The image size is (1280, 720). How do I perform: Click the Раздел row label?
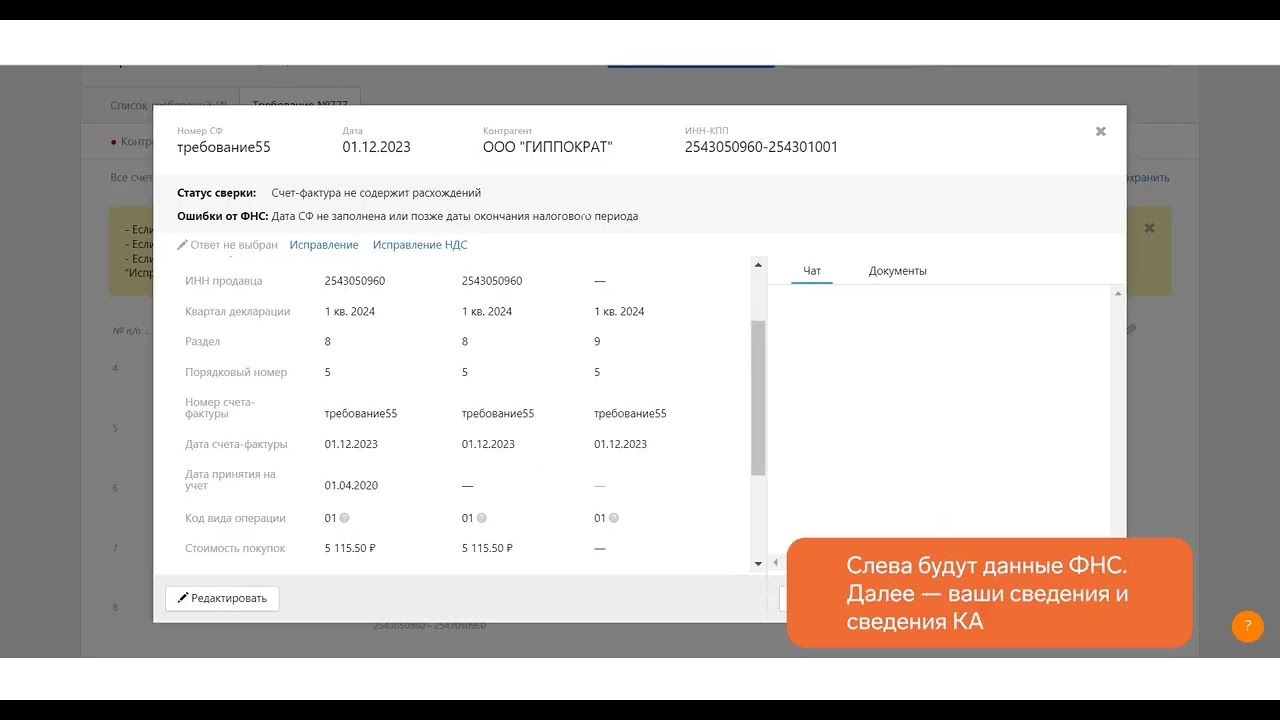[x=203, y=341]
